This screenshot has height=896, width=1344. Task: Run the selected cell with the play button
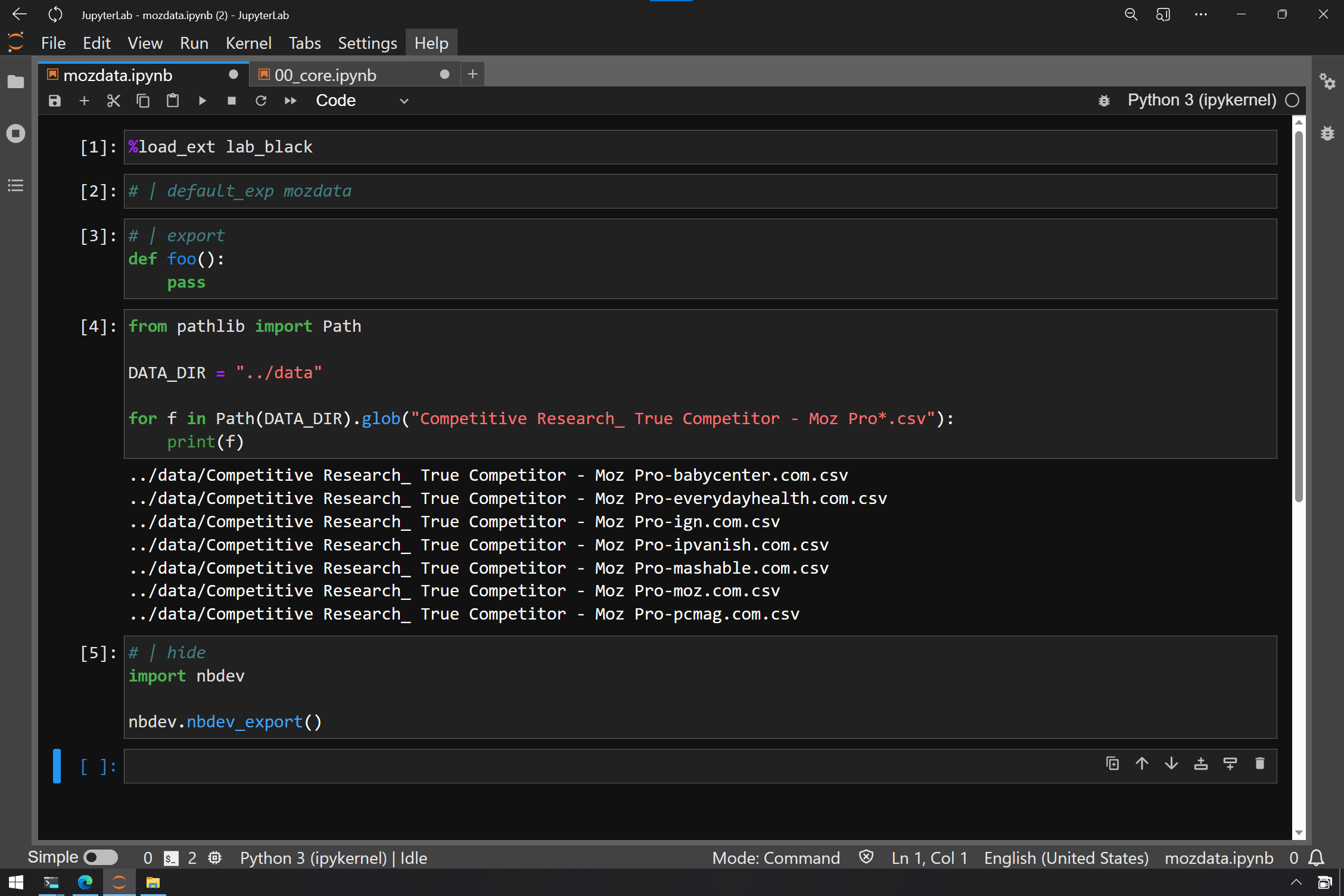pyautogui.click(x=202, y=101)
